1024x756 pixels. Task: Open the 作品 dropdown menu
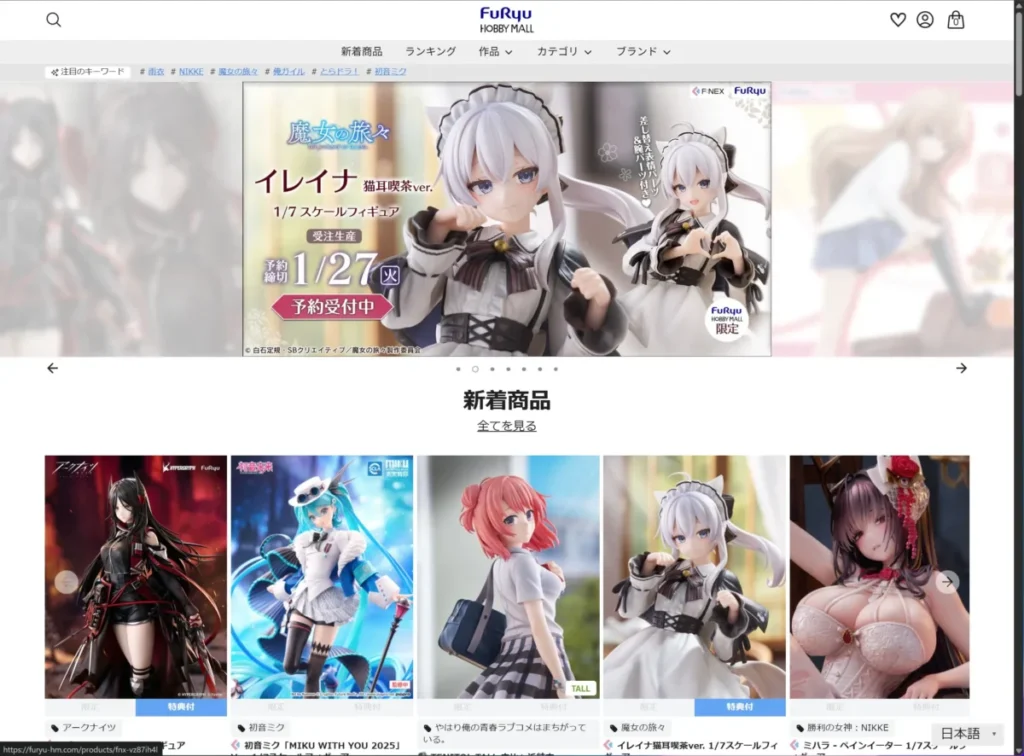(x=495, y=51)
